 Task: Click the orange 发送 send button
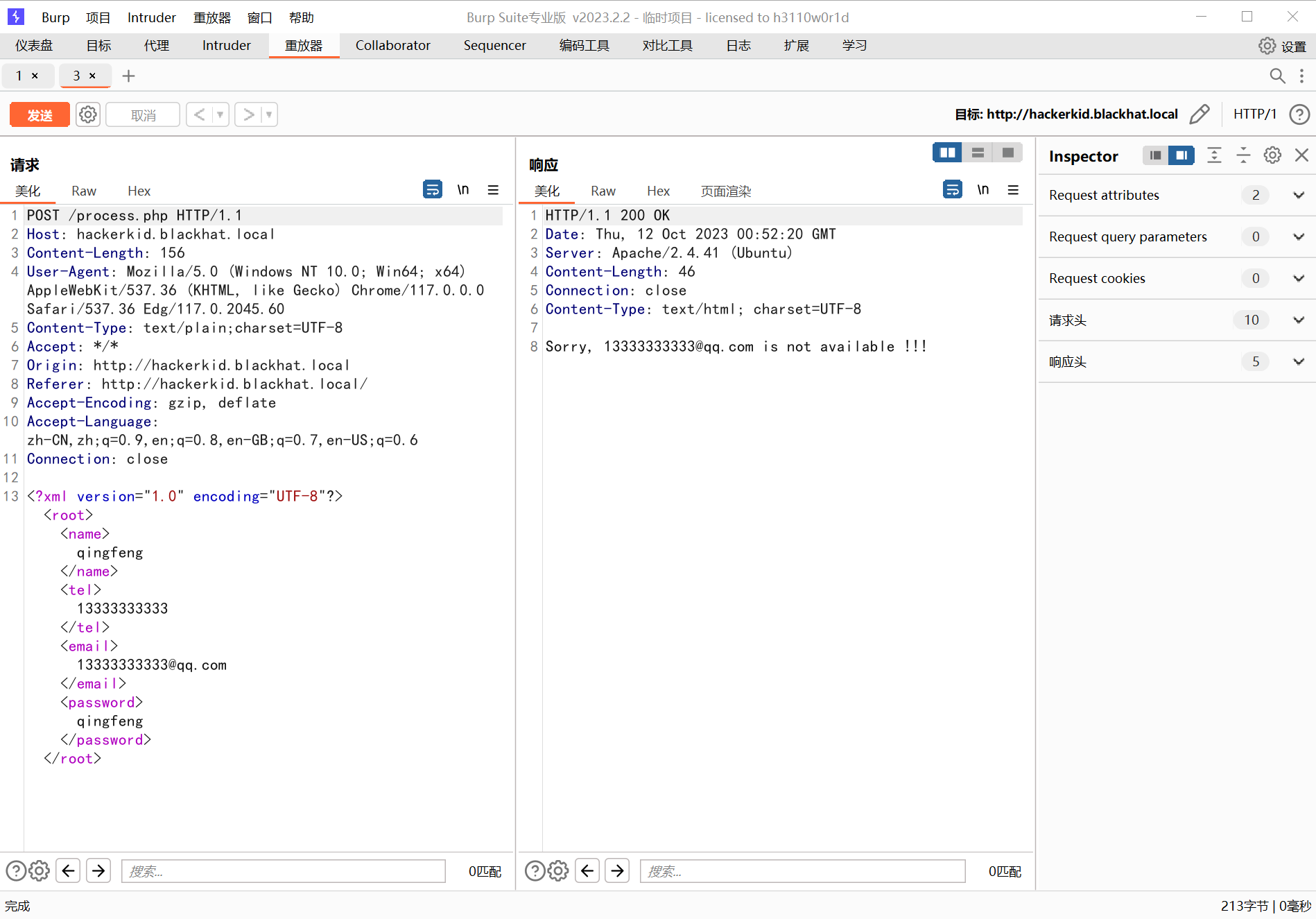40,115
